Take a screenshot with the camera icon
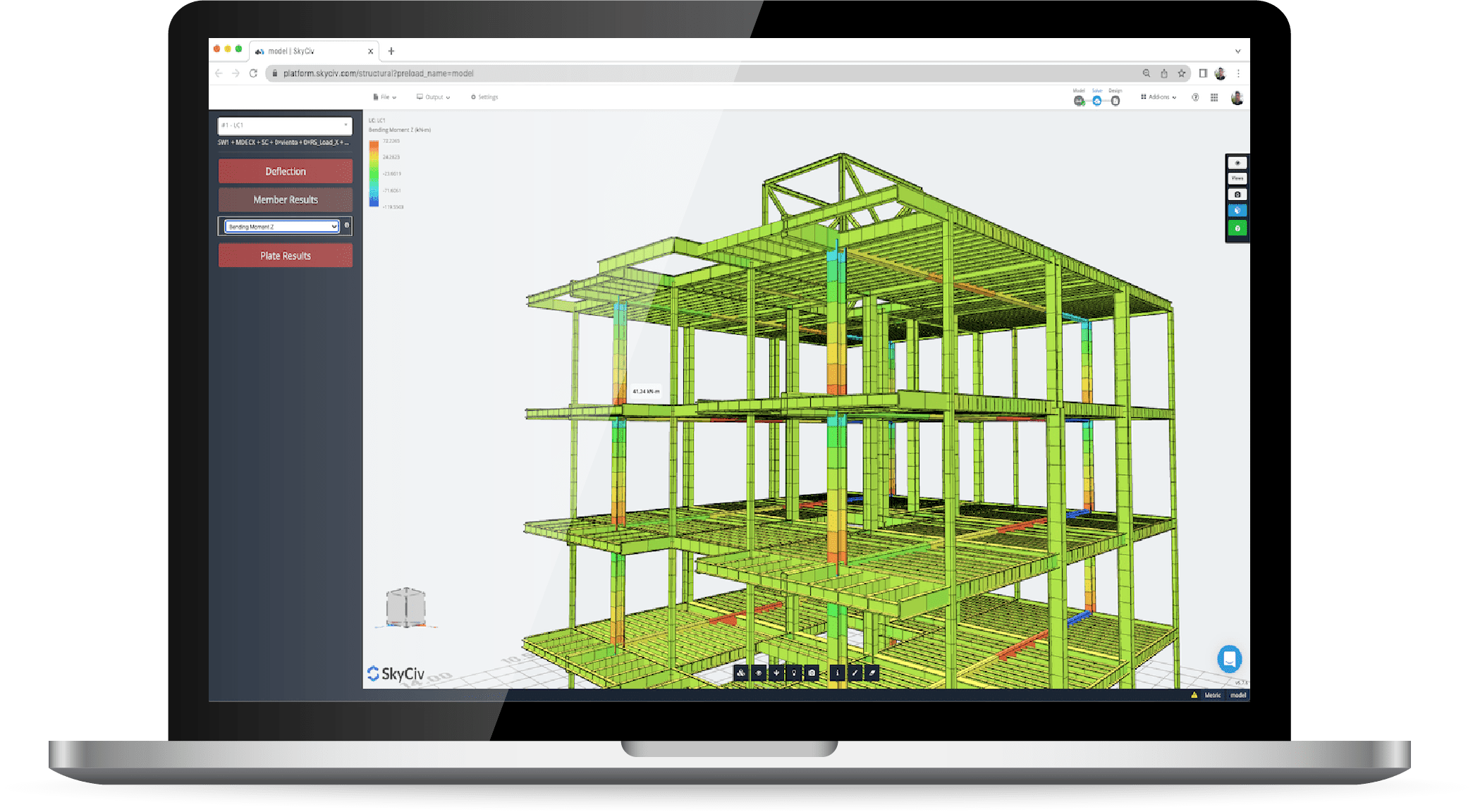Viewport: 1473px width, 812px height. tap(811, 673)
